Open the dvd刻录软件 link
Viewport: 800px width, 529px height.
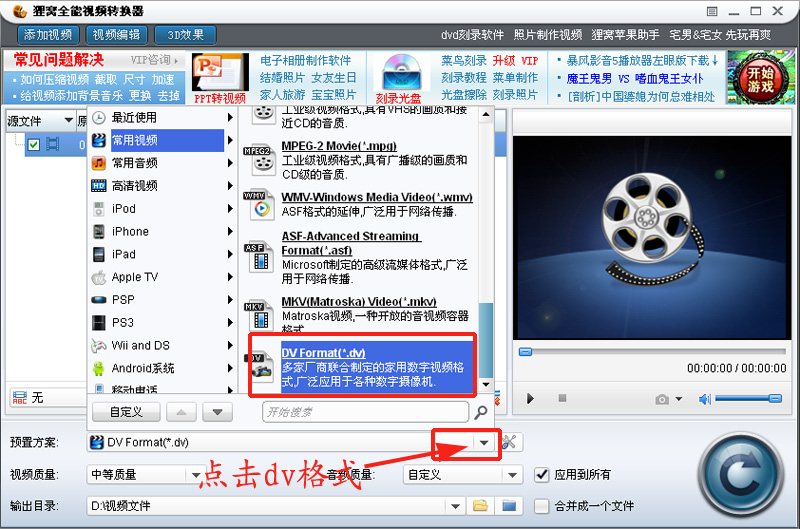tap(472, 35)
